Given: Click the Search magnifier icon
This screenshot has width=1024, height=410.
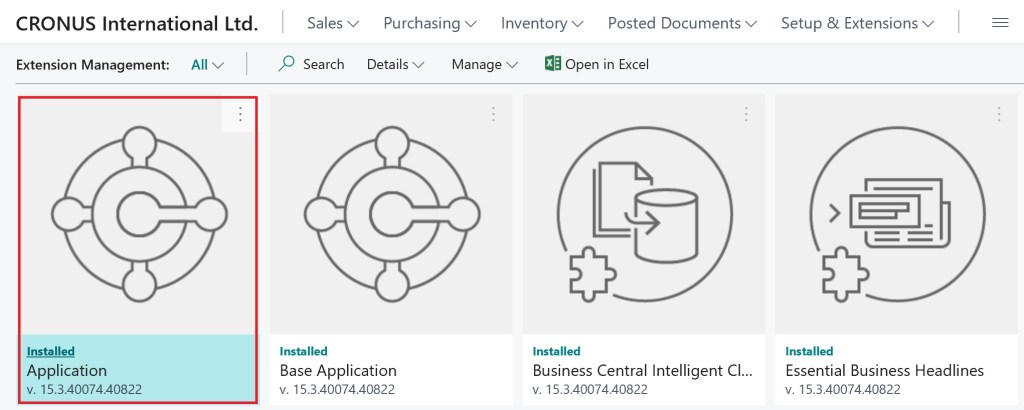Looking at the screenshot, I should click(x=287, y=64).
